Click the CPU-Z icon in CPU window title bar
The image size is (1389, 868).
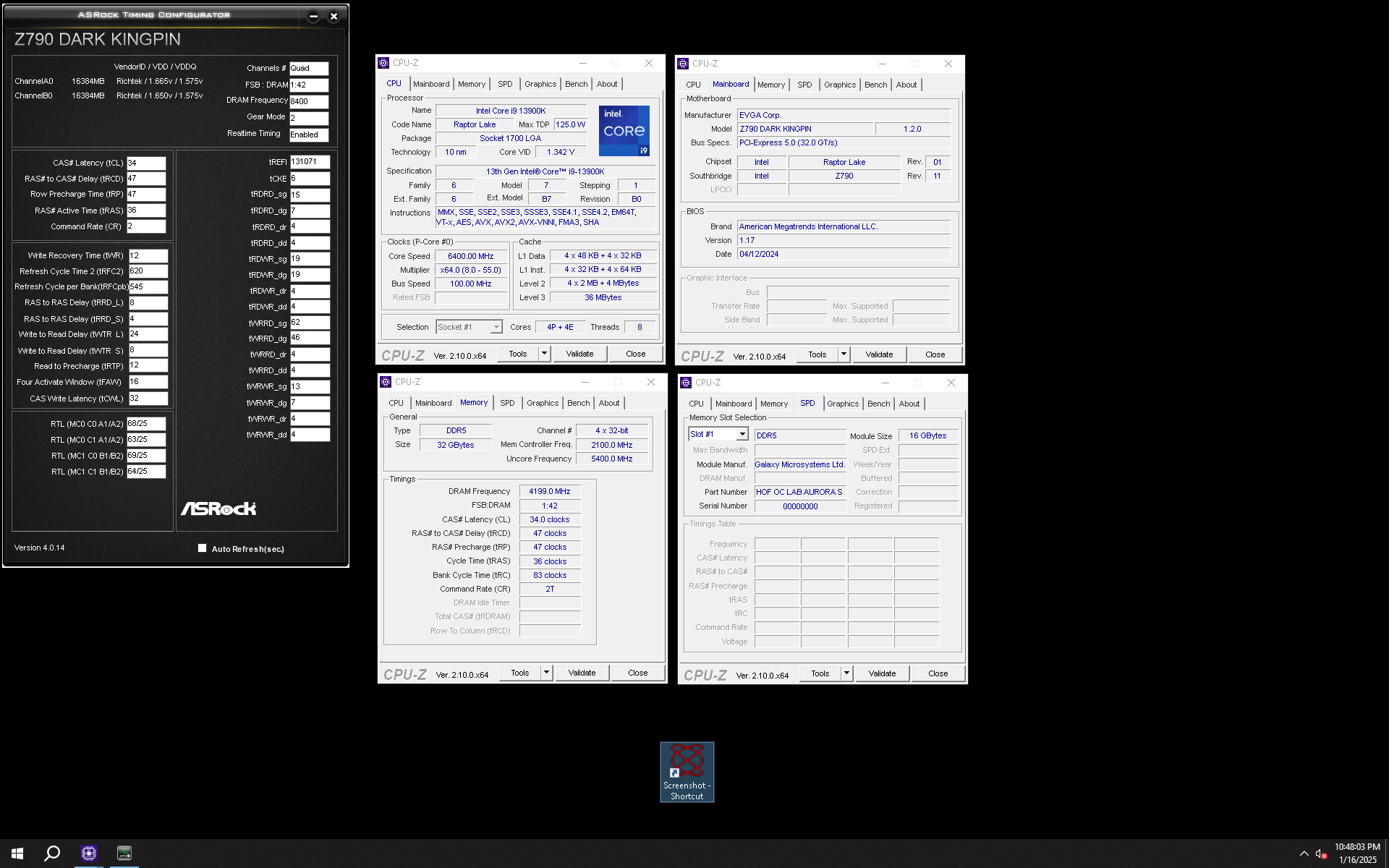pyautogui.click(x=384, y=63)
